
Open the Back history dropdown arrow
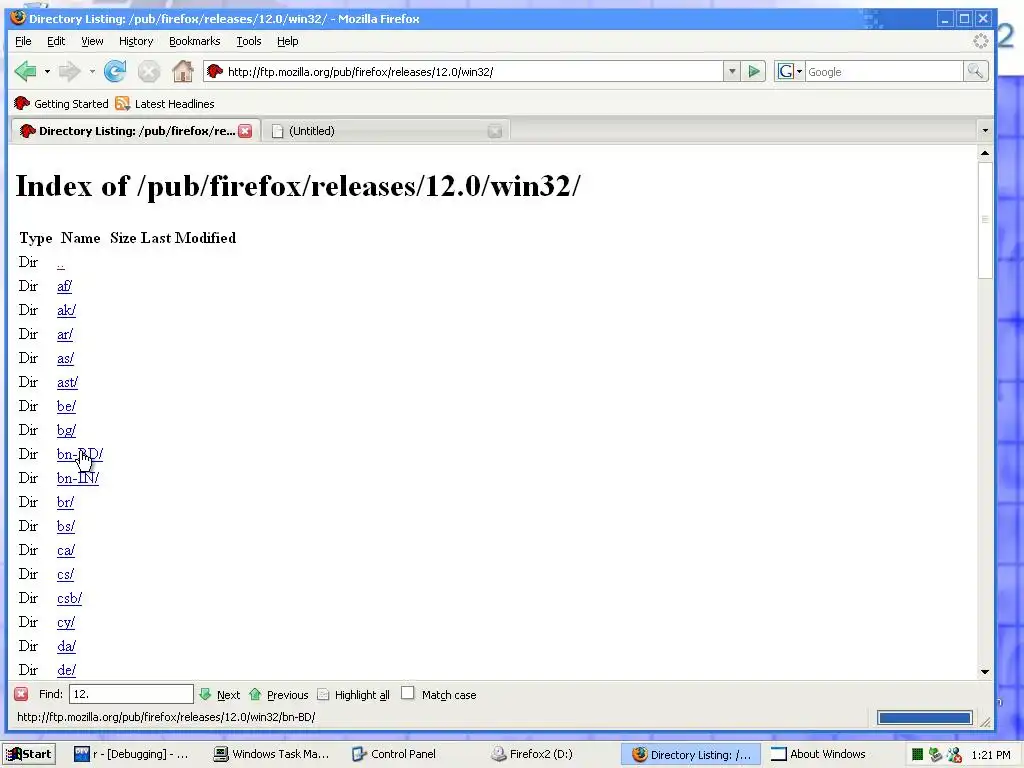47,71
